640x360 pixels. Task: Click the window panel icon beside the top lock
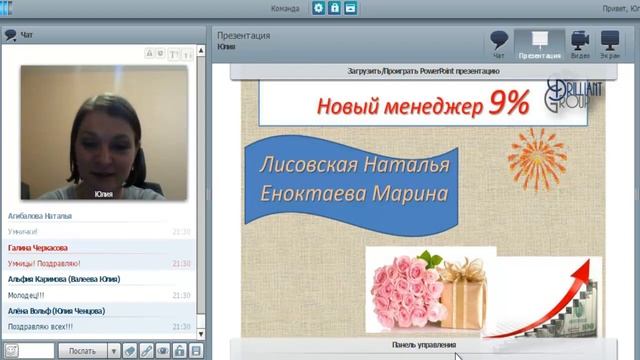coord(350,8)
